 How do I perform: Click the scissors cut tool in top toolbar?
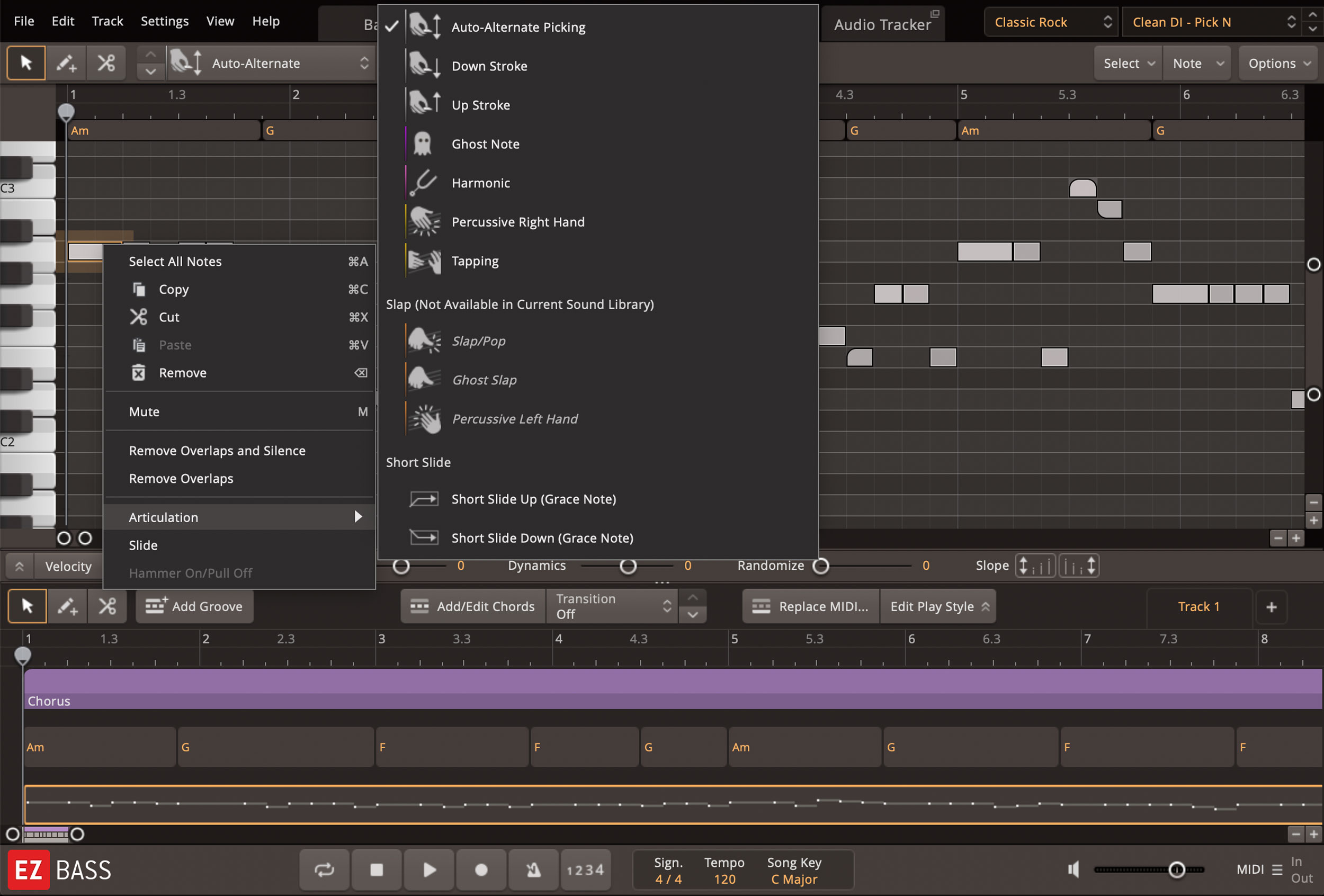[x=106, y=63]
